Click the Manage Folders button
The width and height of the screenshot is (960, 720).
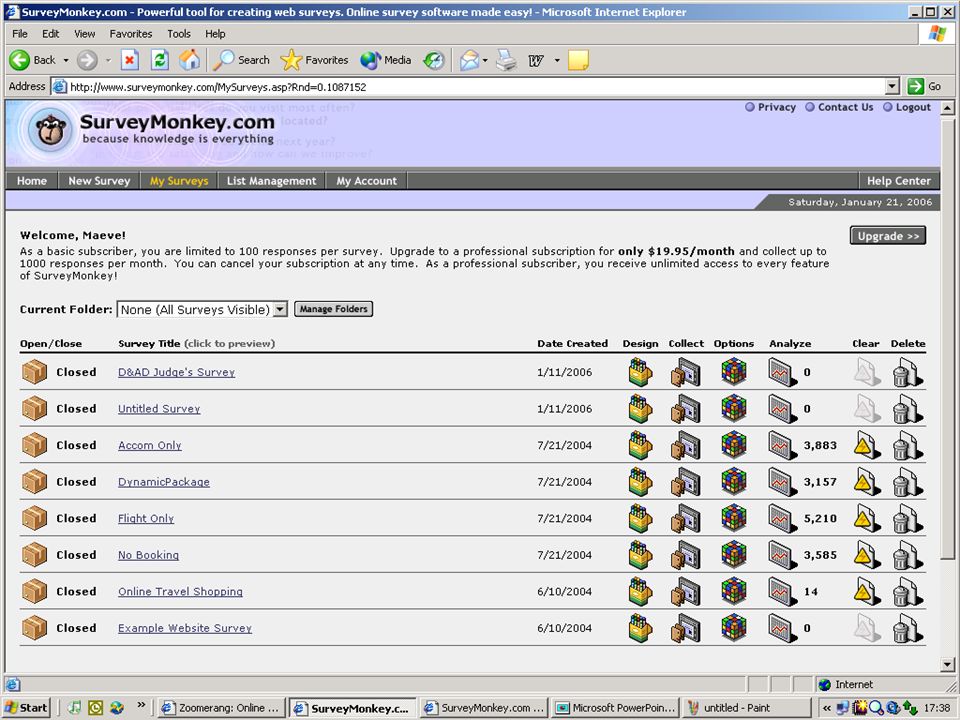[x=333, y=309]
